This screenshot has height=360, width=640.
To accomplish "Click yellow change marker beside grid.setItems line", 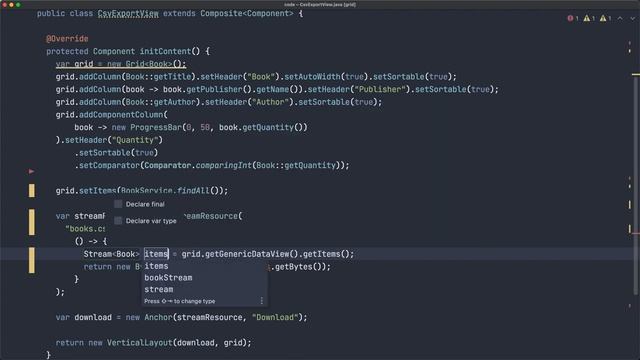I will tap(31, 190).
